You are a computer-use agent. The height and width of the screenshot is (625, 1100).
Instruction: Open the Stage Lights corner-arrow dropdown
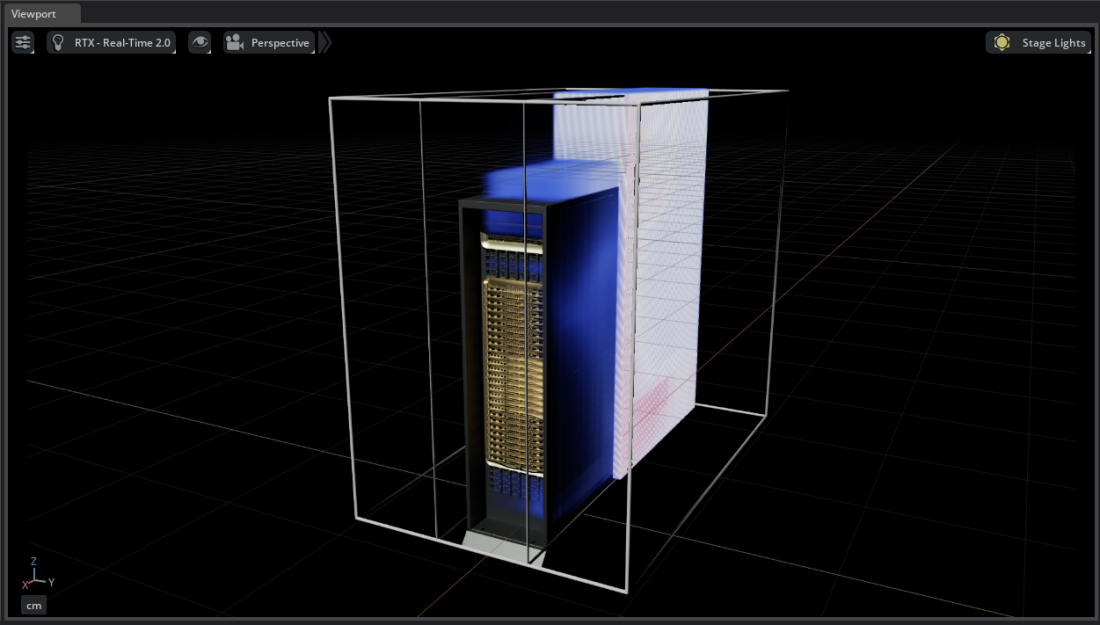[x=1091, y=50]
